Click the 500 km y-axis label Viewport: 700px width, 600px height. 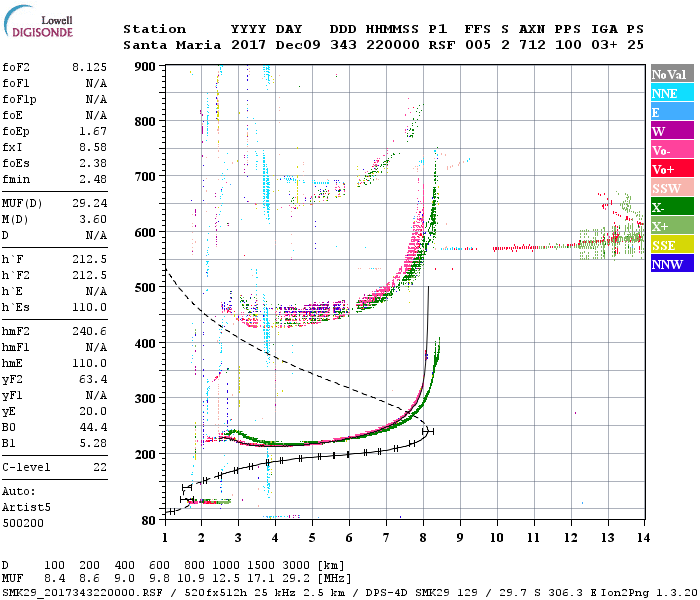click(145, 288)
